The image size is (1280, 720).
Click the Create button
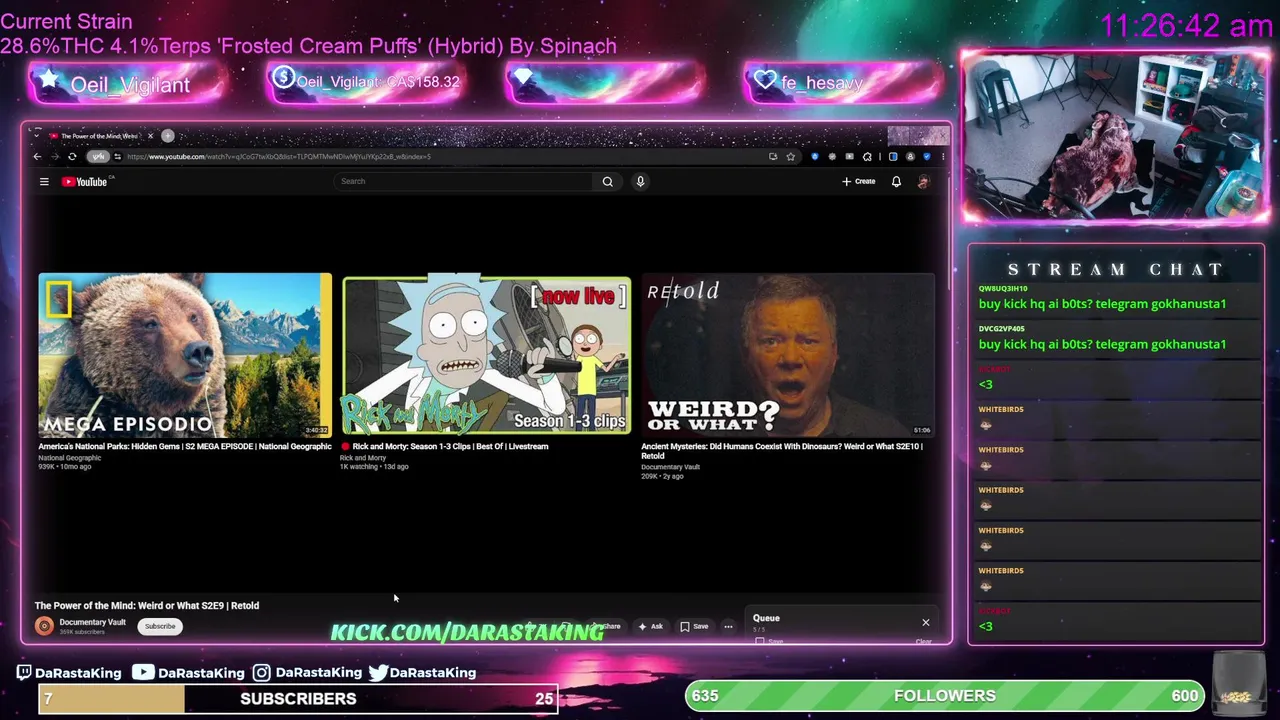click(x=858, y=182)
